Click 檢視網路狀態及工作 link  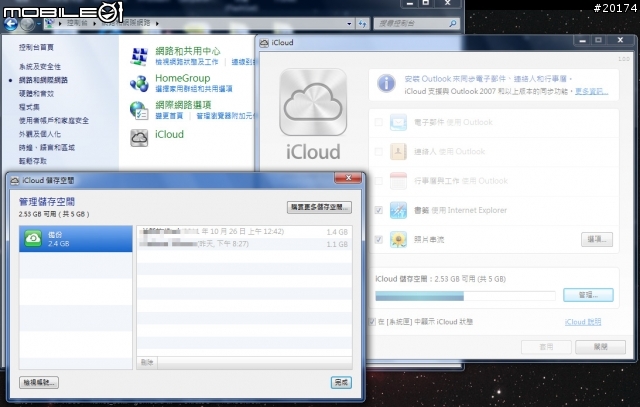point(187,62)
